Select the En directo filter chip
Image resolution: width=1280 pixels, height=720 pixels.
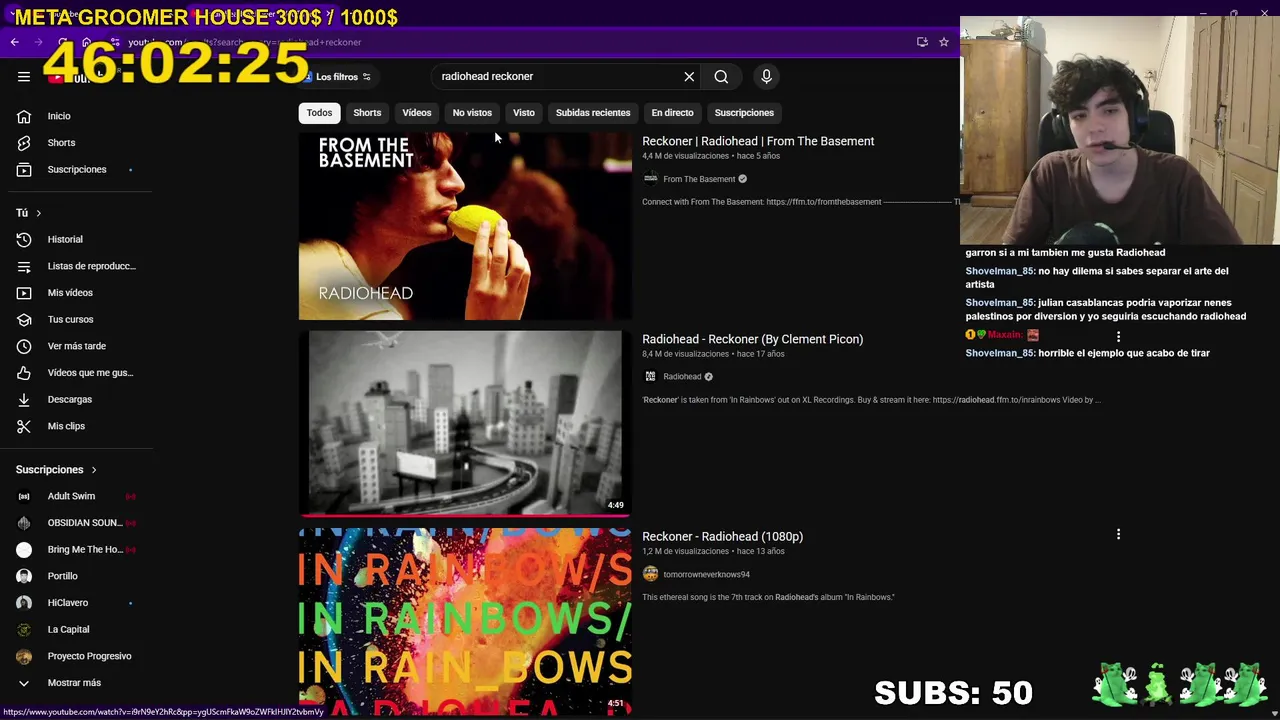[672, 113]
